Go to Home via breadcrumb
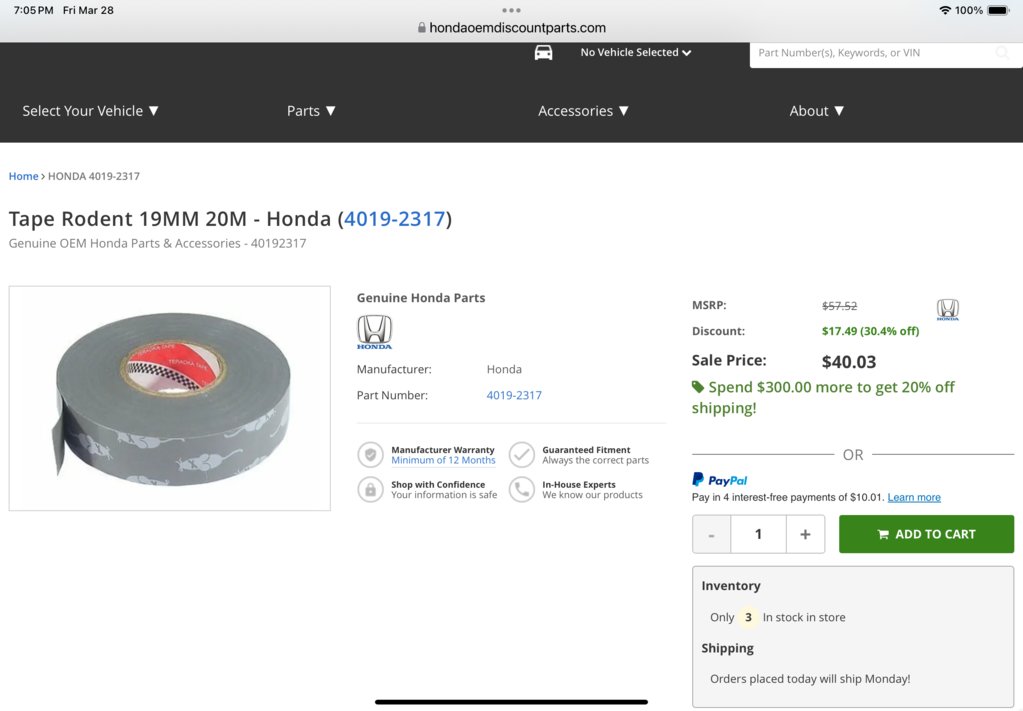Viewport: 1023px width, 711px height. 23,176
